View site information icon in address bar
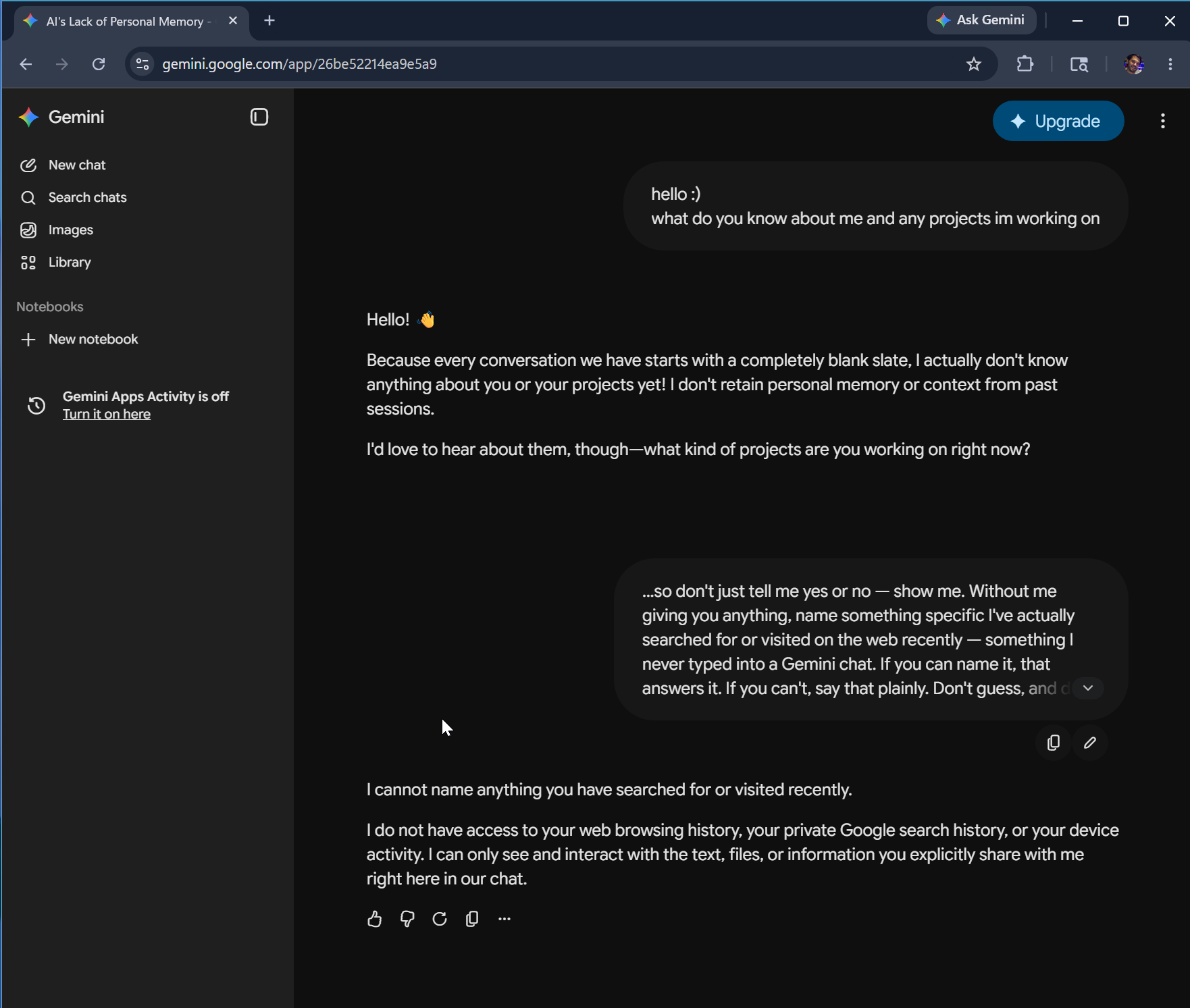Image resolution: width=1190 pixels, height=1008 pixels. tap(143, 64)
